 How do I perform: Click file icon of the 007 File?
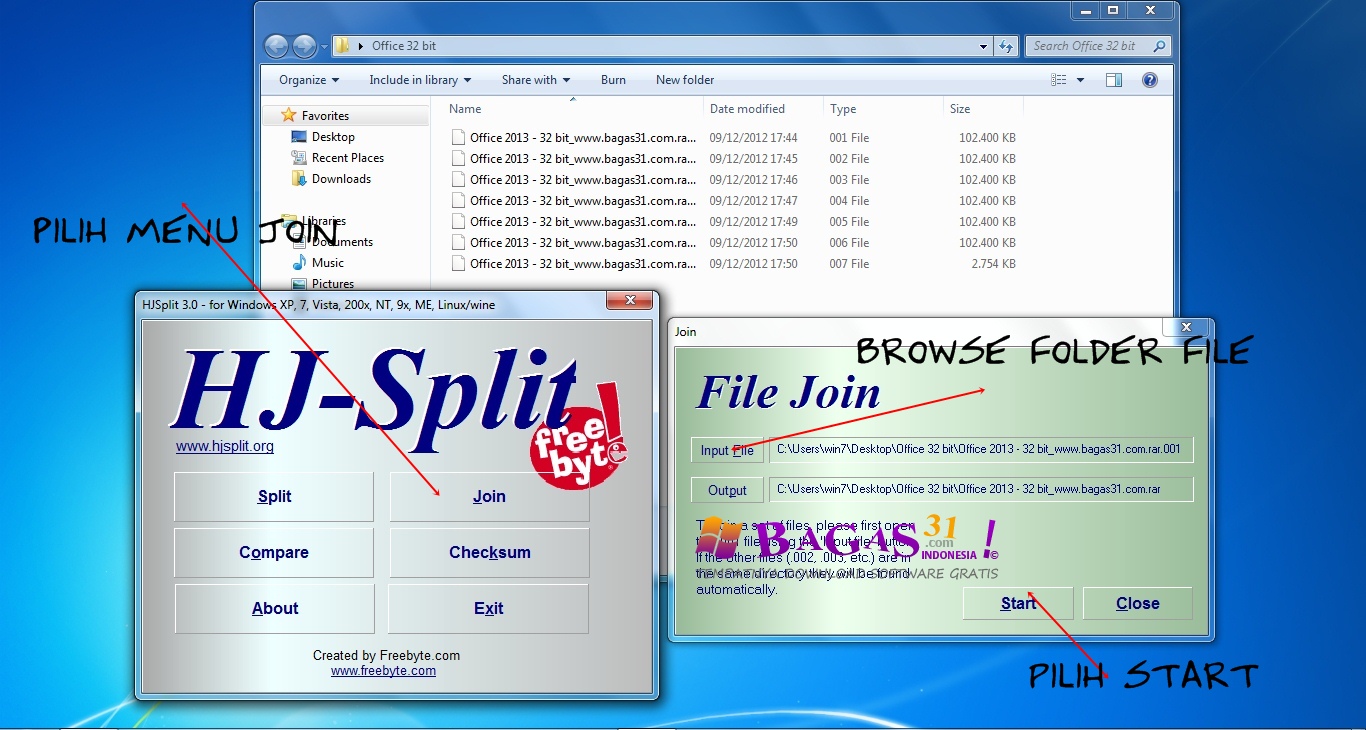click(x=458, y=264)
